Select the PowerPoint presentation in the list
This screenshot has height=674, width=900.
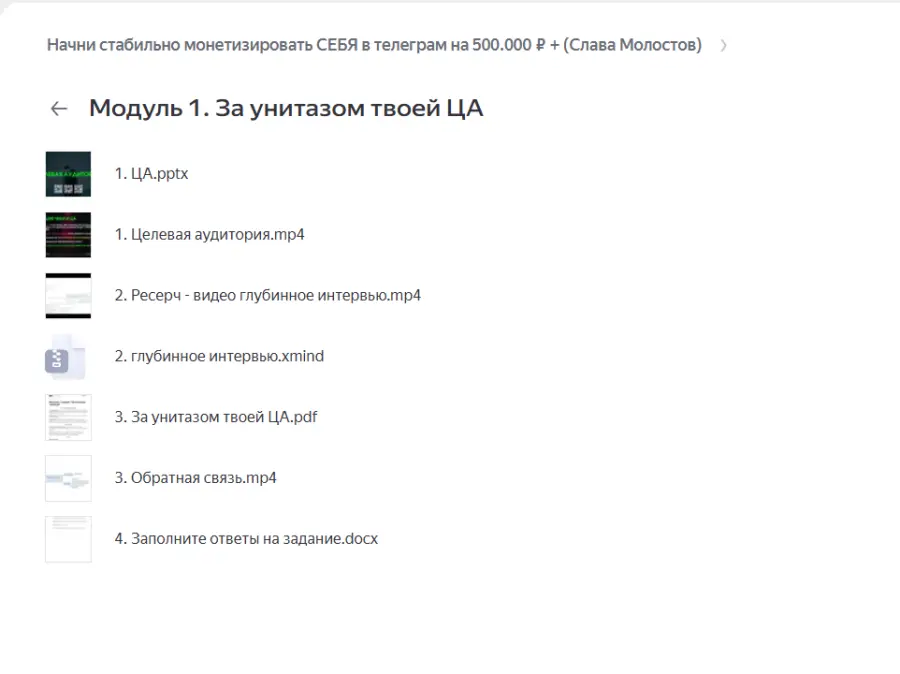coord(152,174)
